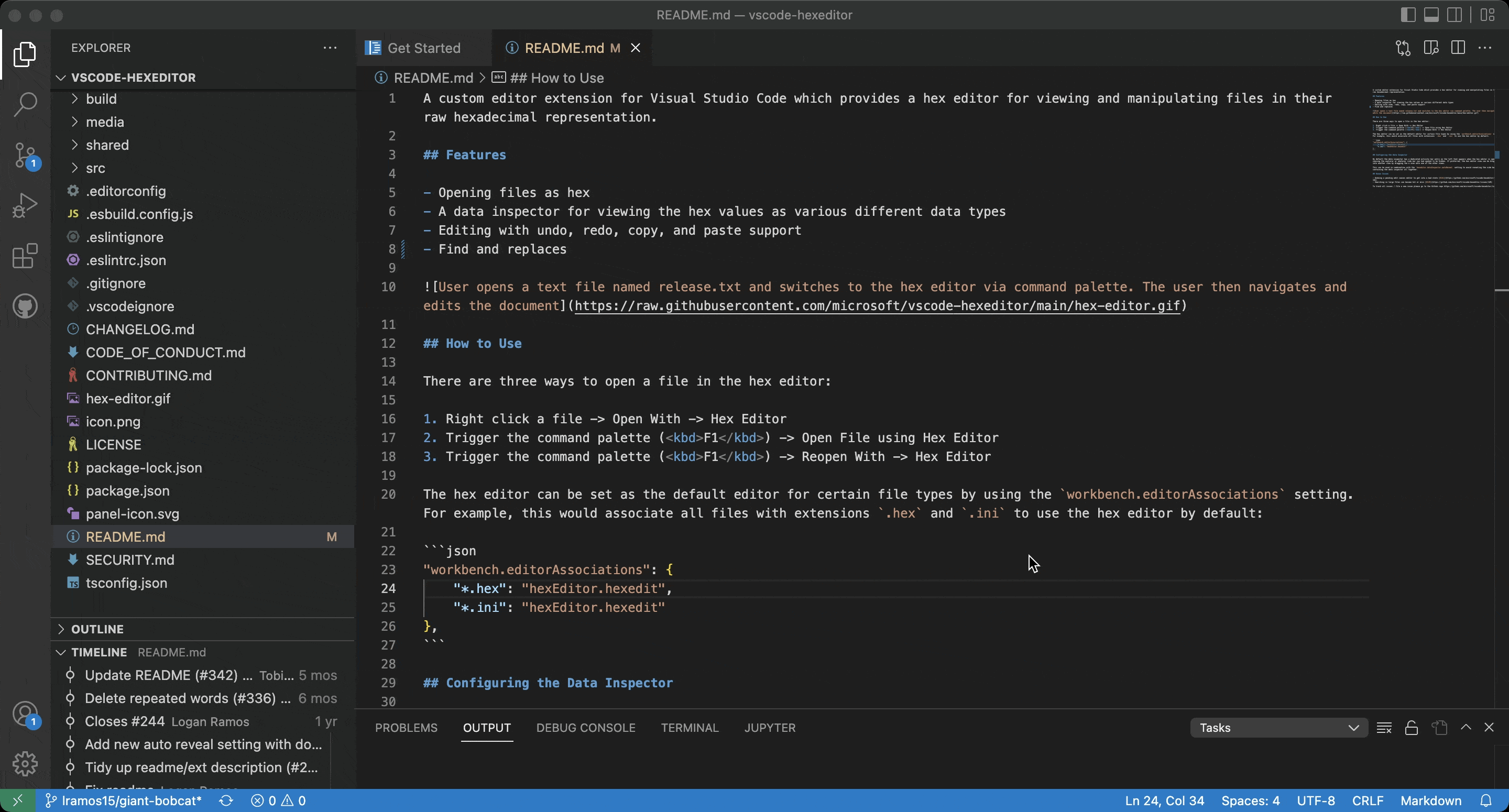Open Source Control view showing pending change
The image size is (1509, 812).
[x=25, y=155]
